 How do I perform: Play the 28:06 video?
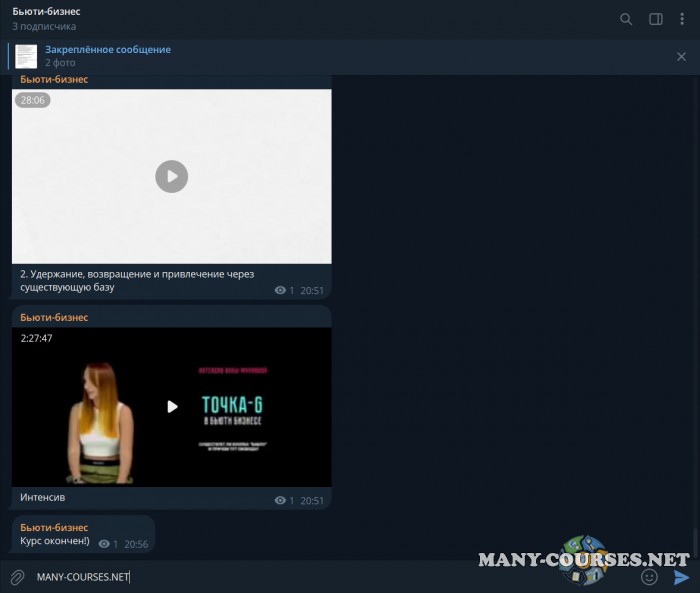[x=171, y=177]
